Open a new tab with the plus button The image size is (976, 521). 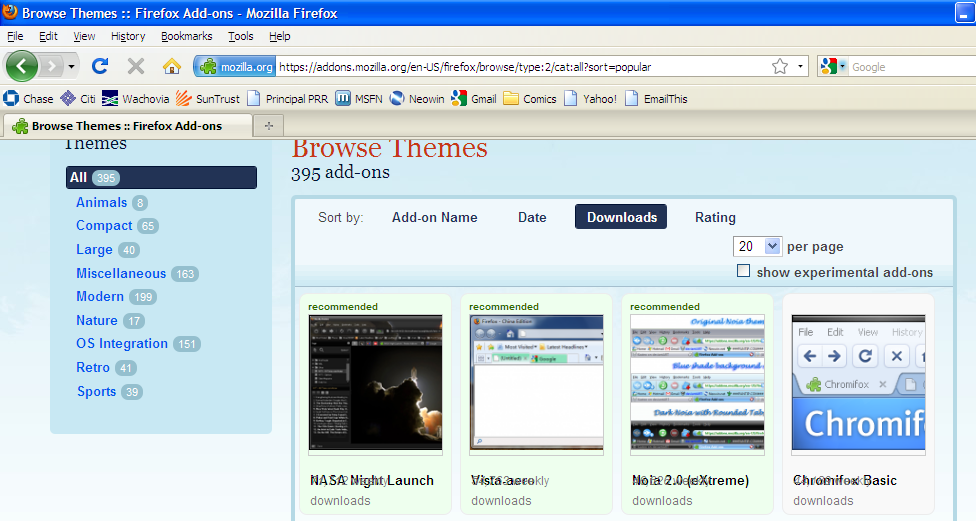tap(269, 126)
